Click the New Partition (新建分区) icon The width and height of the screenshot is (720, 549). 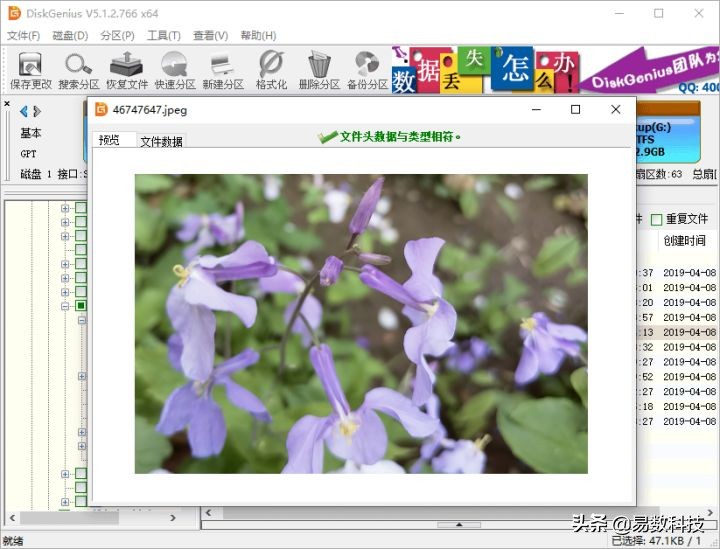(222, 70)
